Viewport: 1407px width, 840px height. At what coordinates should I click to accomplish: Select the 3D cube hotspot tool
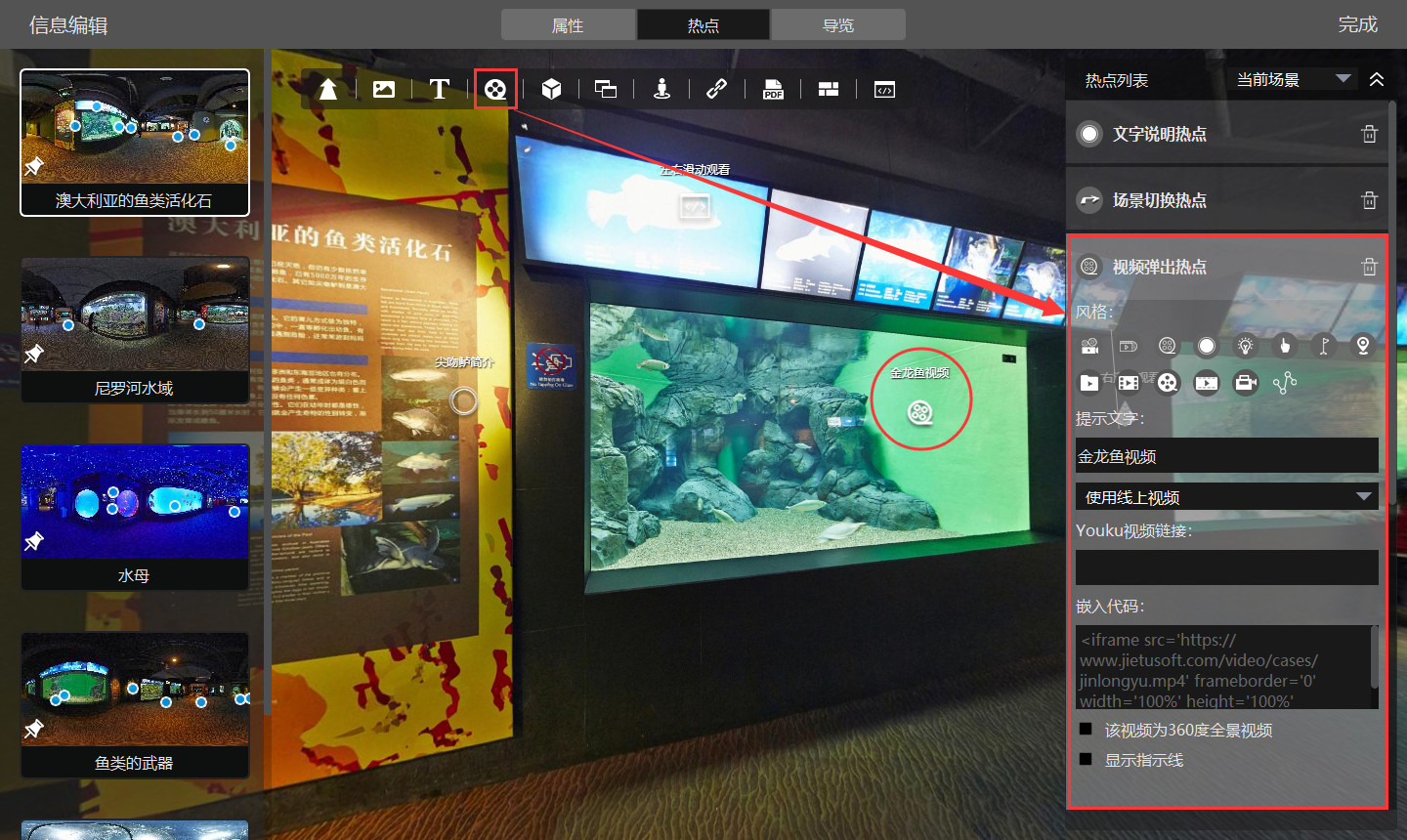(551, 90)
